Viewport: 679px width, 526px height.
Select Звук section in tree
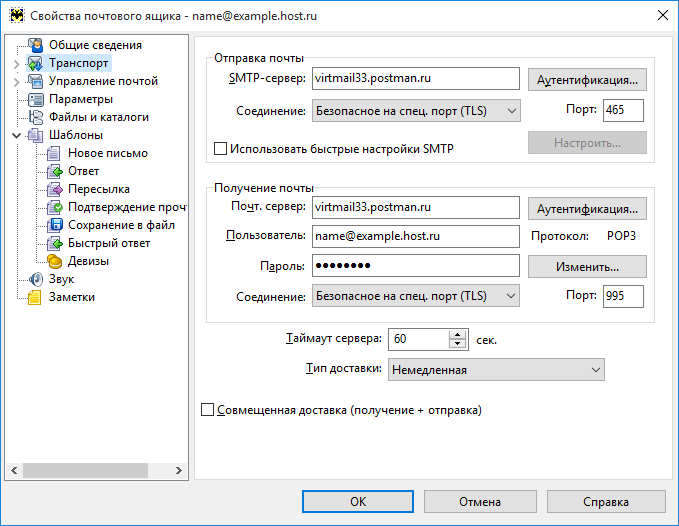coord(61,279)
